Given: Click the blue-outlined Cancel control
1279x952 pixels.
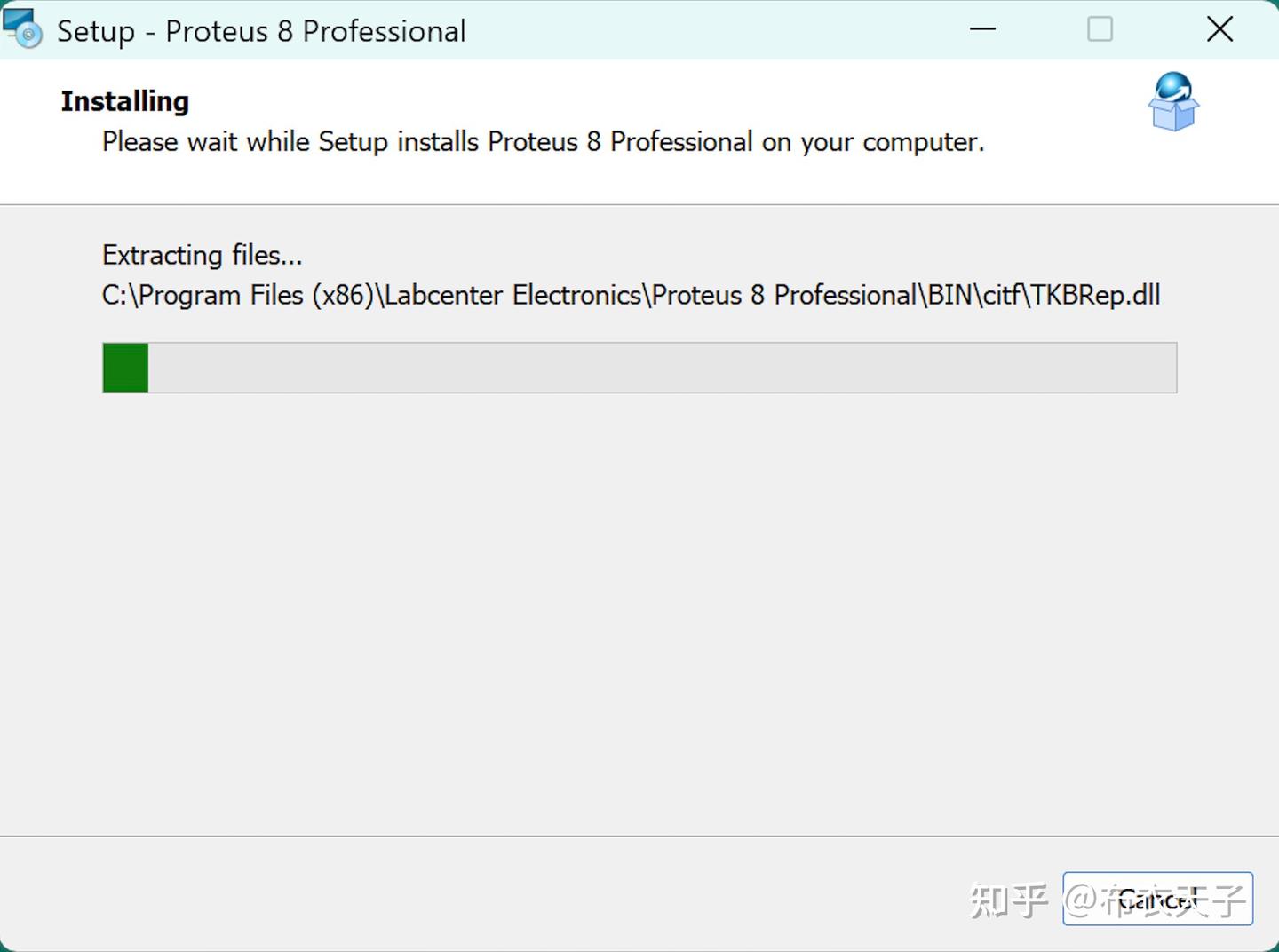Looking at the screenshot, I should pyautogui.click(x=1156, y=899).
